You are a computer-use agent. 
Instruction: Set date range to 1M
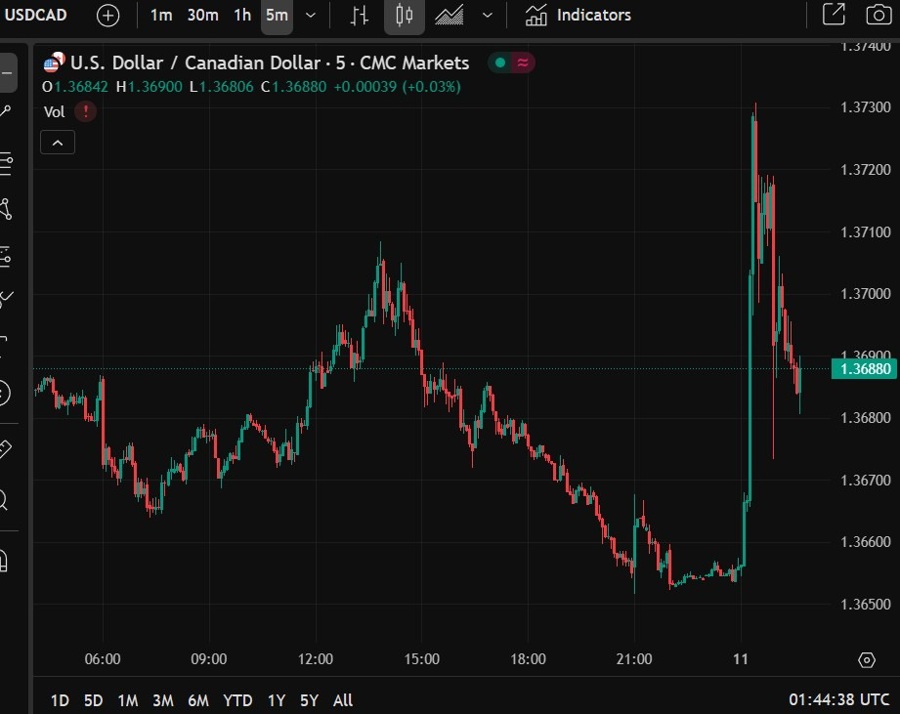click(128, 701)
